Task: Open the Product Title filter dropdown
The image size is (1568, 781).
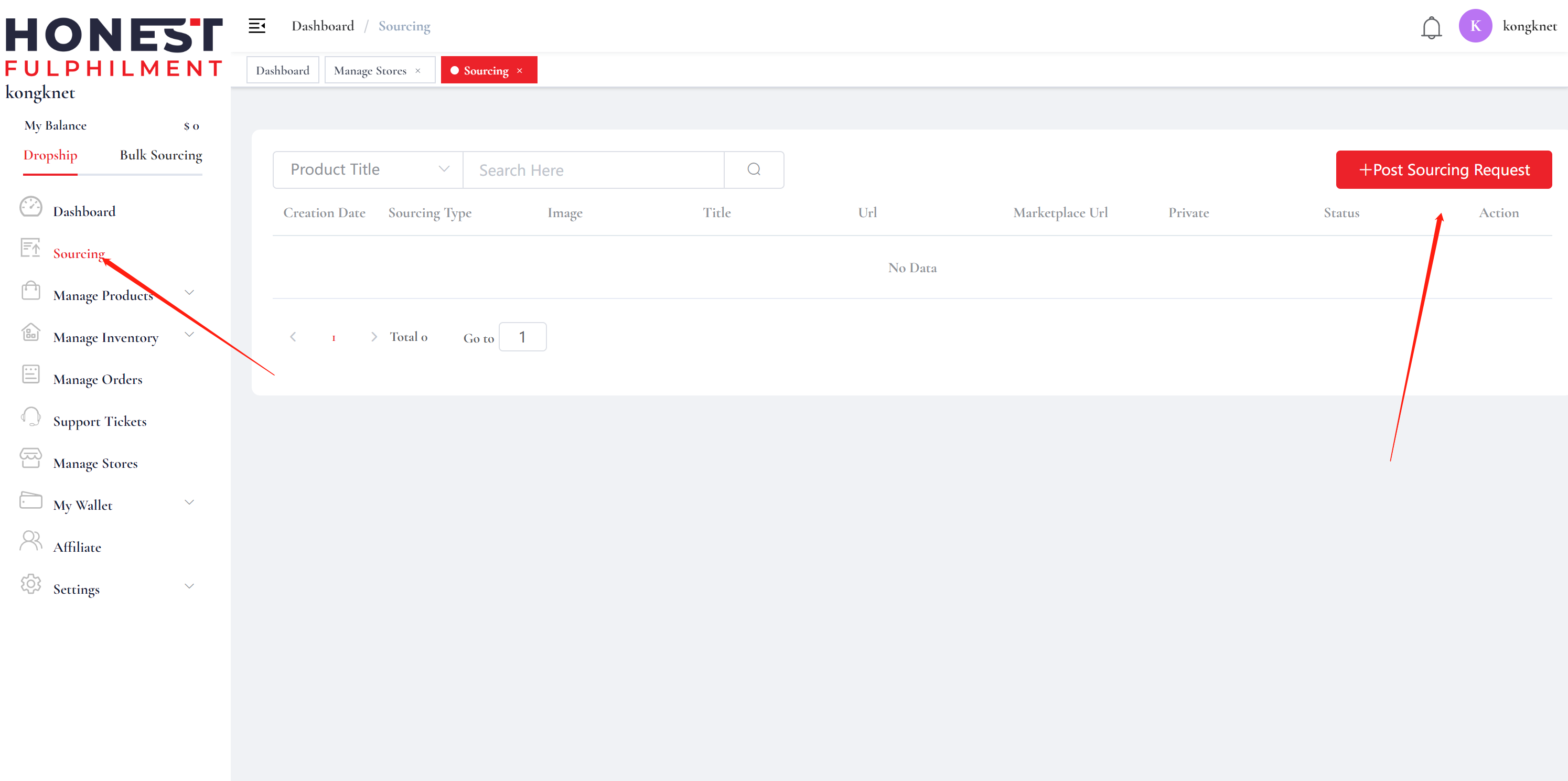Action: pos(368,170)
